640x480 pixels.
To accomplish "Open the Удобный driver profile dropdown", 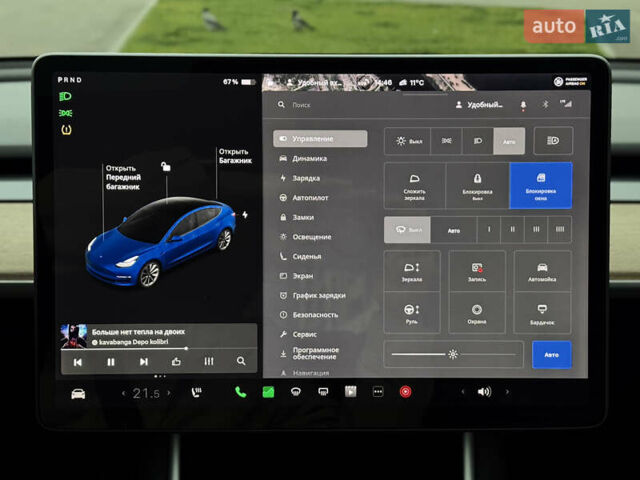I will point(480,104).
